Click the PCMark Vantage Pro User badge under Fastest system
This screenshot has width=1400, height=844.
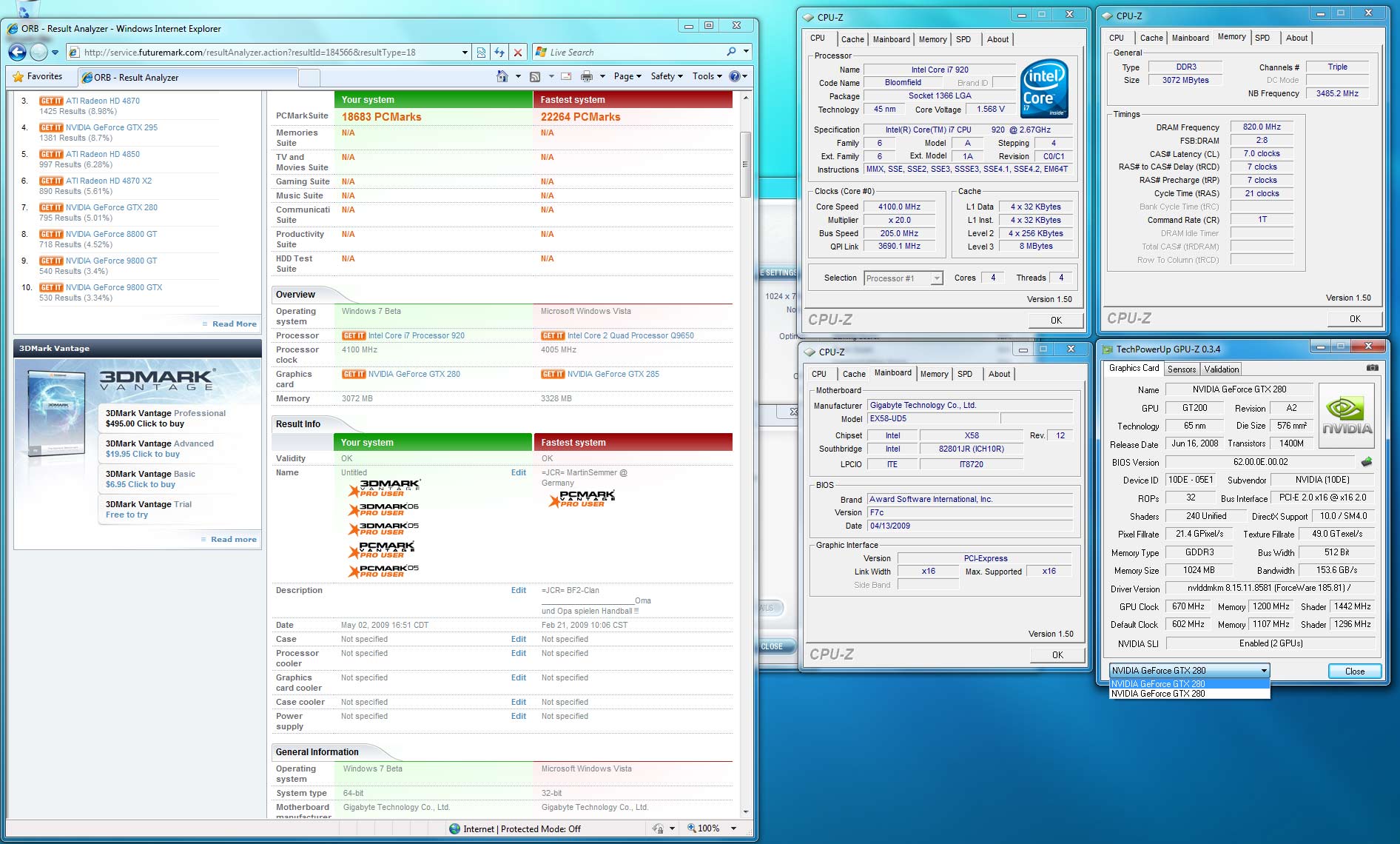(582, 498)
